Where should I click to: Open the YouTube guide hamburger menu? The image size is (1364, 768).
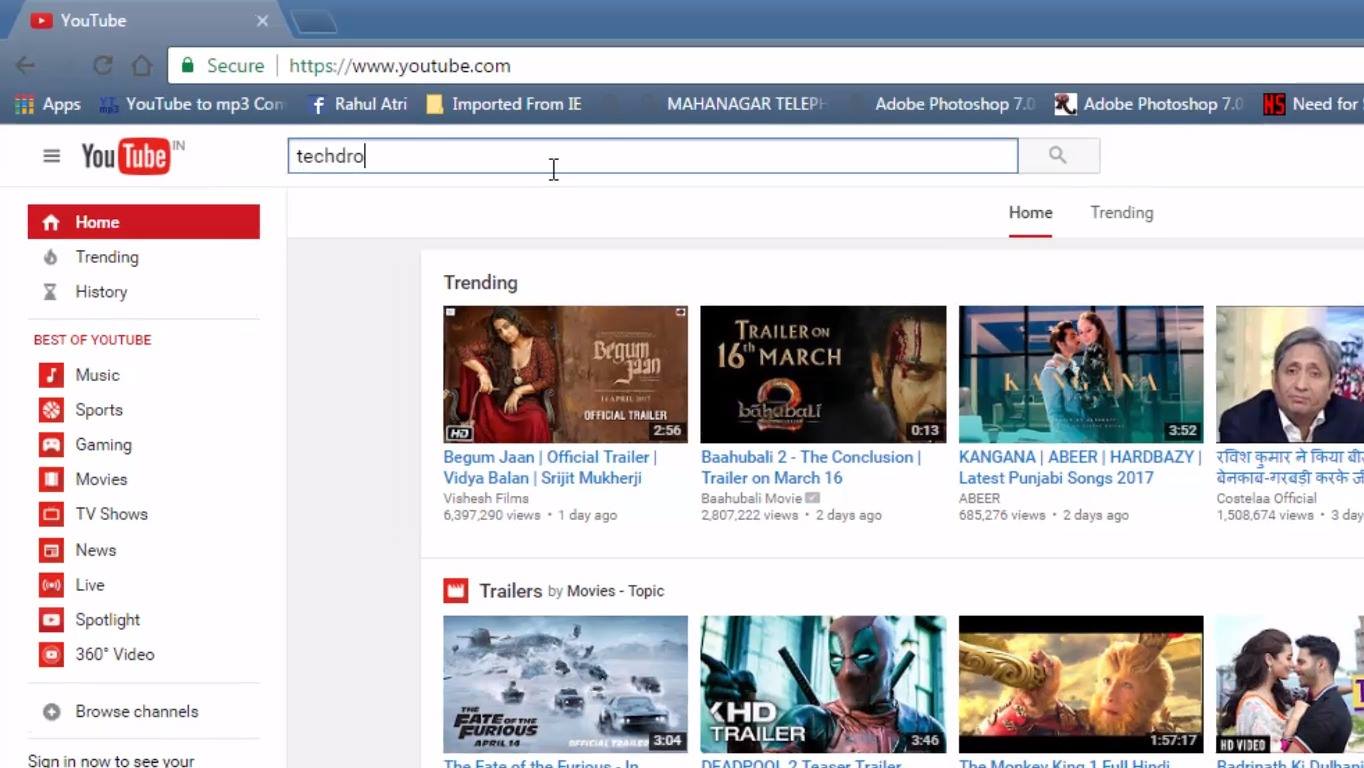(51, 156)
